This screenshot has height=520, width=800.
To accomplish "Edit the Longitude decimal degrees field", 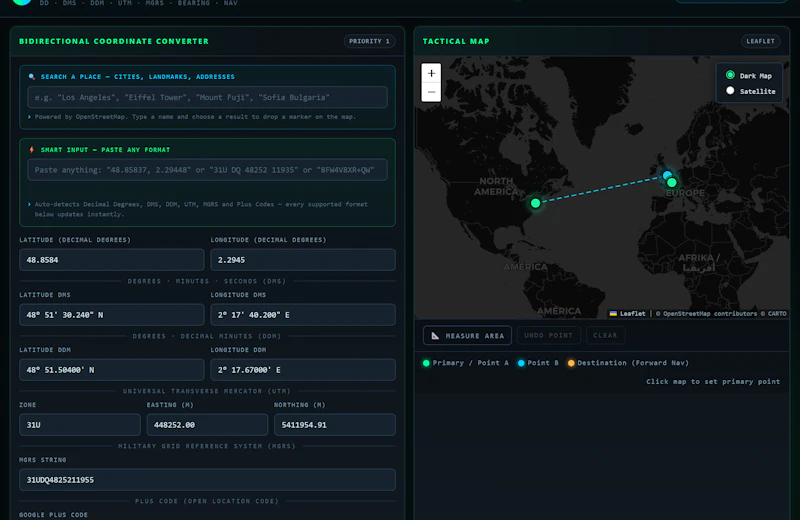I will tap(303, 260).
